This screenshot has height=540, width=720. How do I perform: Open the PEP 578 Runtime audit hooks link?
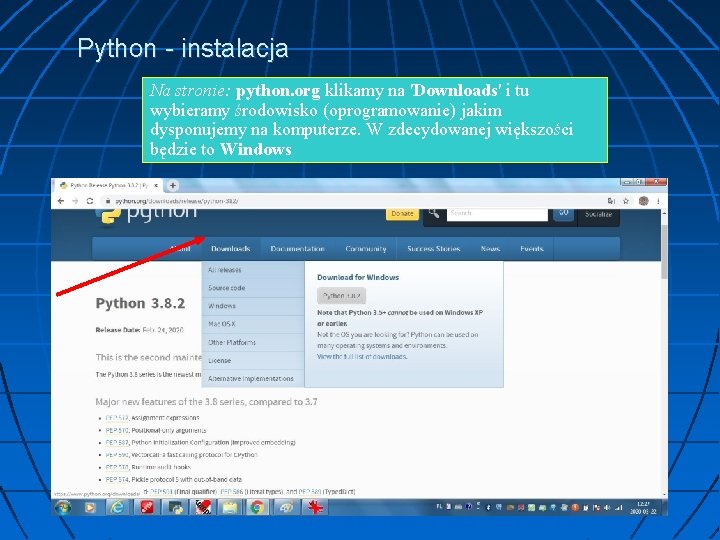[x=117, y=467]
